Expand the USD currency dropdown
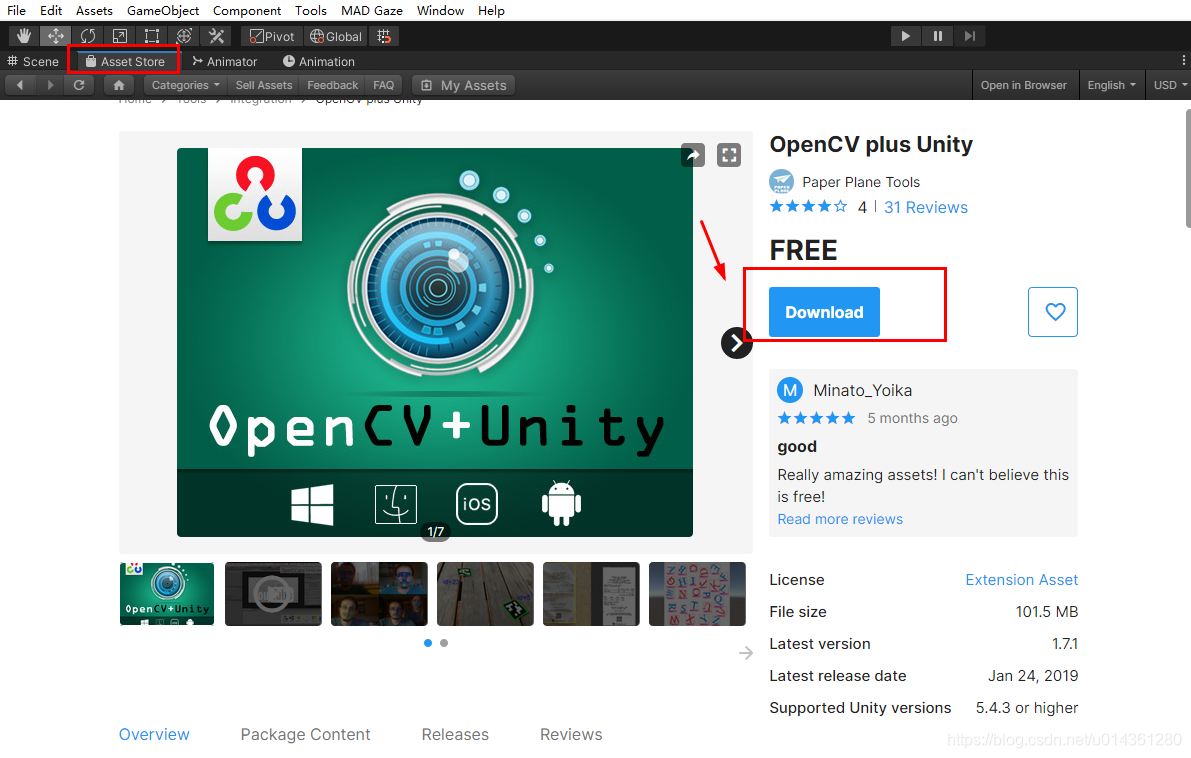This screenshot has height=758, width=1191. point(1170,85)
